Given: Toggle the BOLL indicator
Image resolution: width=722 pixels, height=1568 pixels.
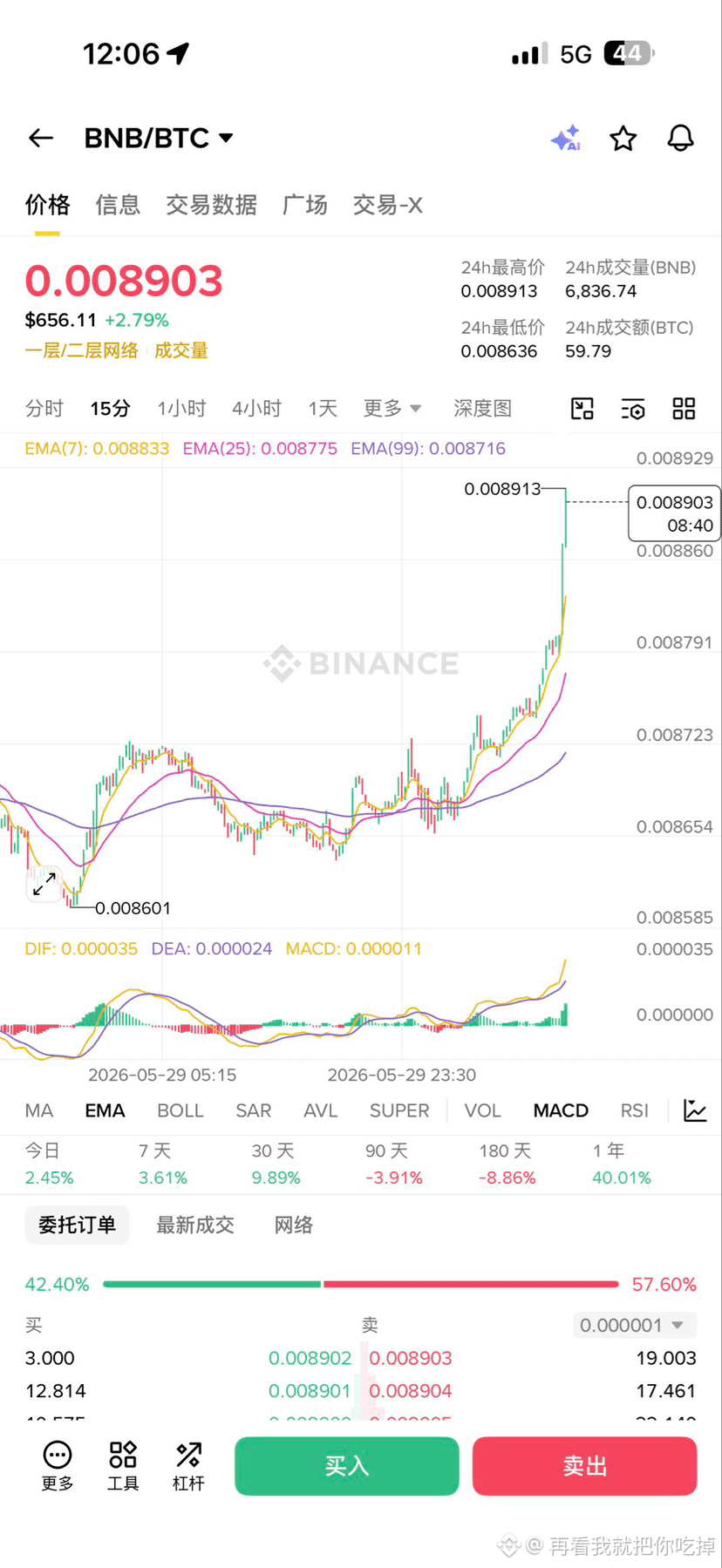Looking at the screenshot, I should (x=180, y=1110).
